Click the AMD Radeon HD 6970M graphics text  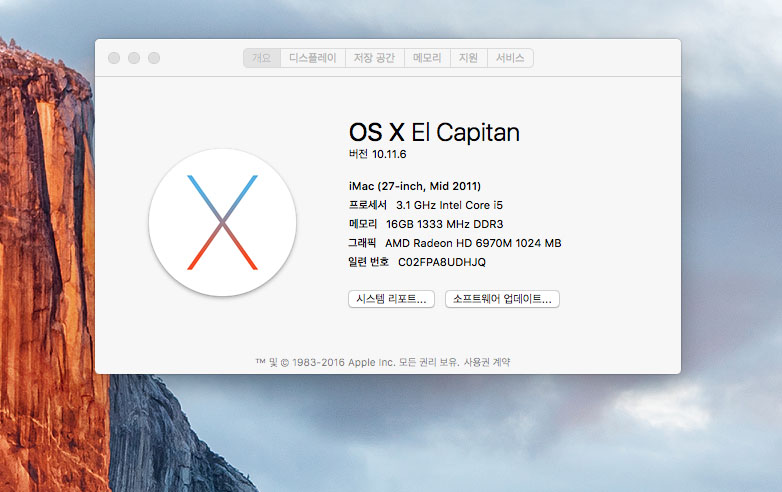pos(473,243)
